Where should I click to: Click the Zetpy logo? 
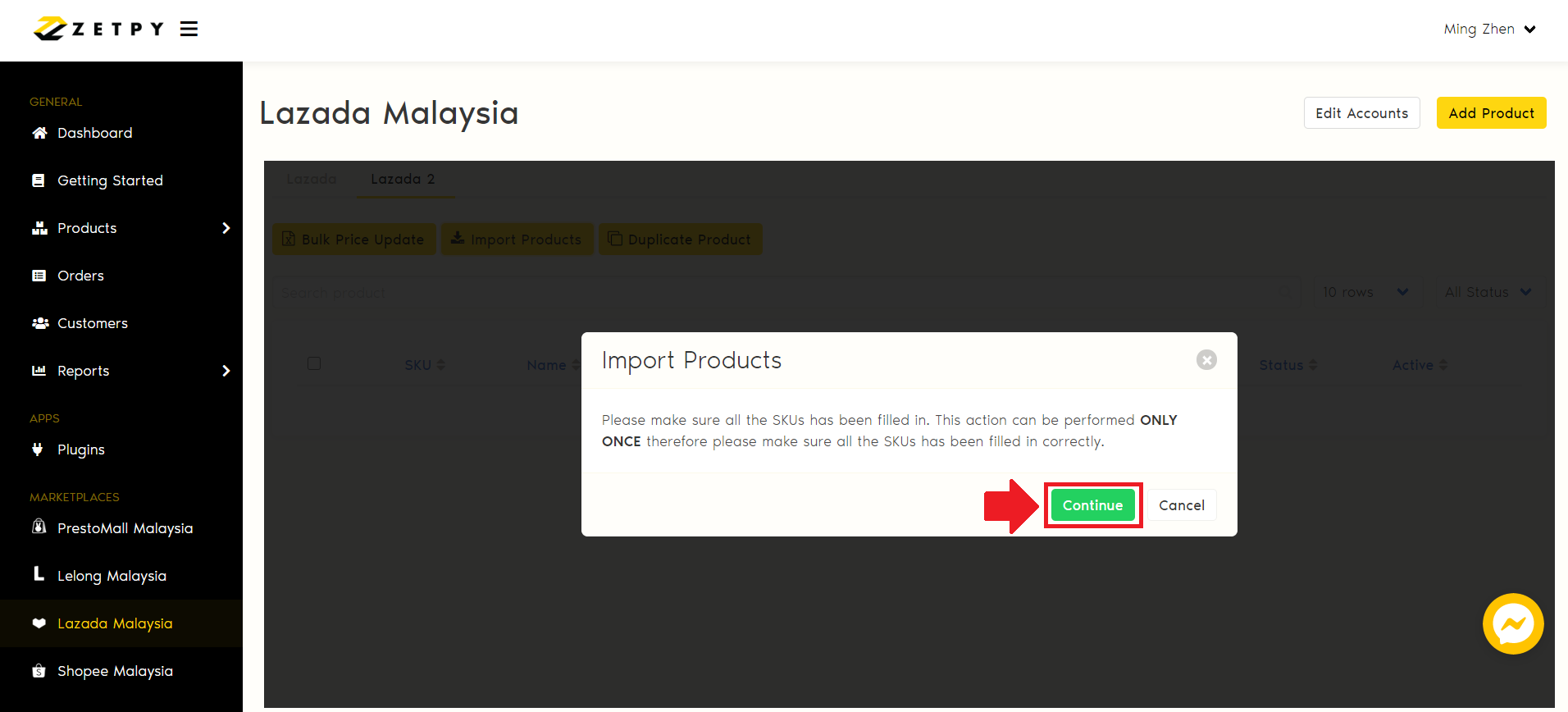(98, 29)
